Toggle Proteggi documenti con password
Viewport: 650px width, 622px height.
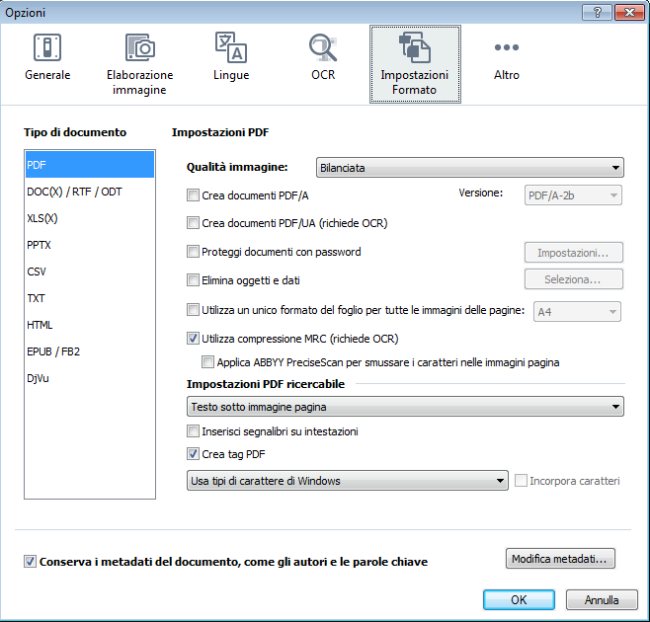194,252
